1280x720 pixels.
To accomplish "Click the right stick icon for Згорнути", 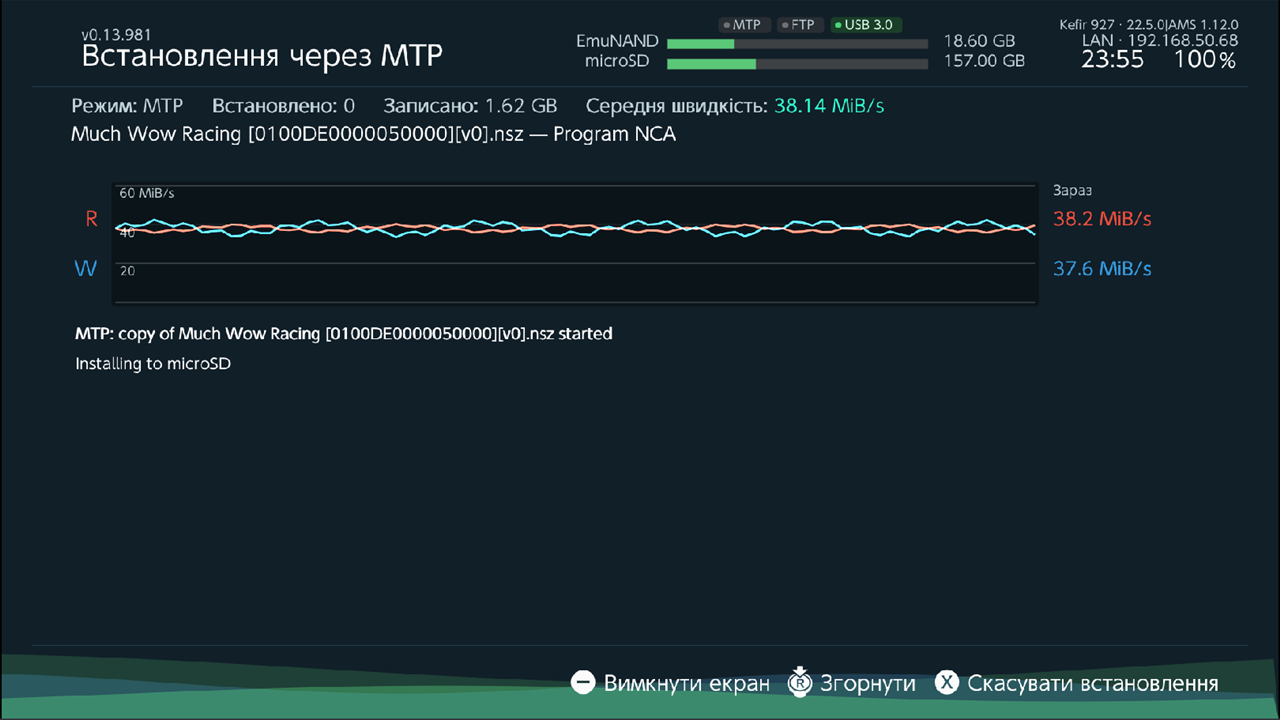I will pyautogui.click(x=800, y=681).
